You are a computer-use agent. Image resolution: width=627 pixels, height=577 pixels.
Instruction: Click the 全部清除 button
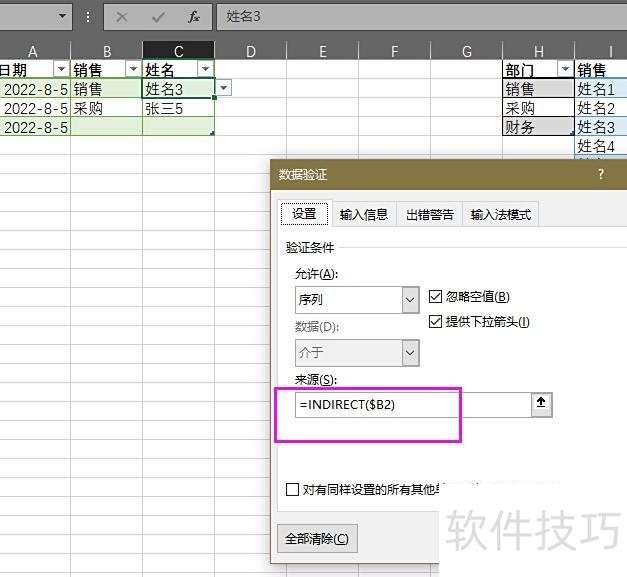316,538
